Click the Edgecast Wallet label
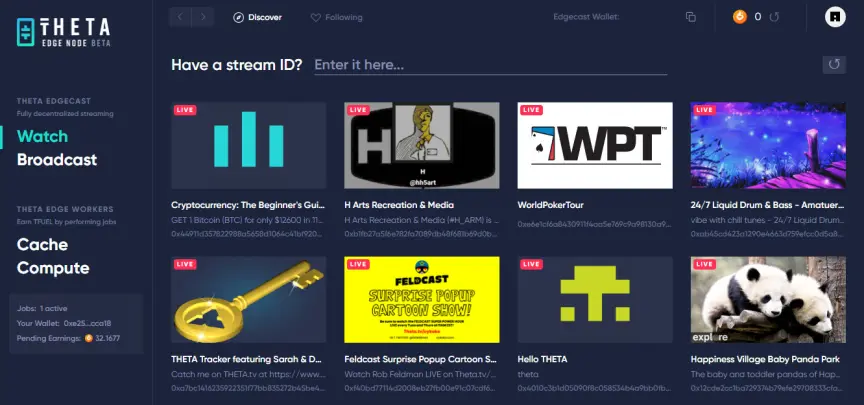Screen dimensions: 864x405 click(586, 17)
